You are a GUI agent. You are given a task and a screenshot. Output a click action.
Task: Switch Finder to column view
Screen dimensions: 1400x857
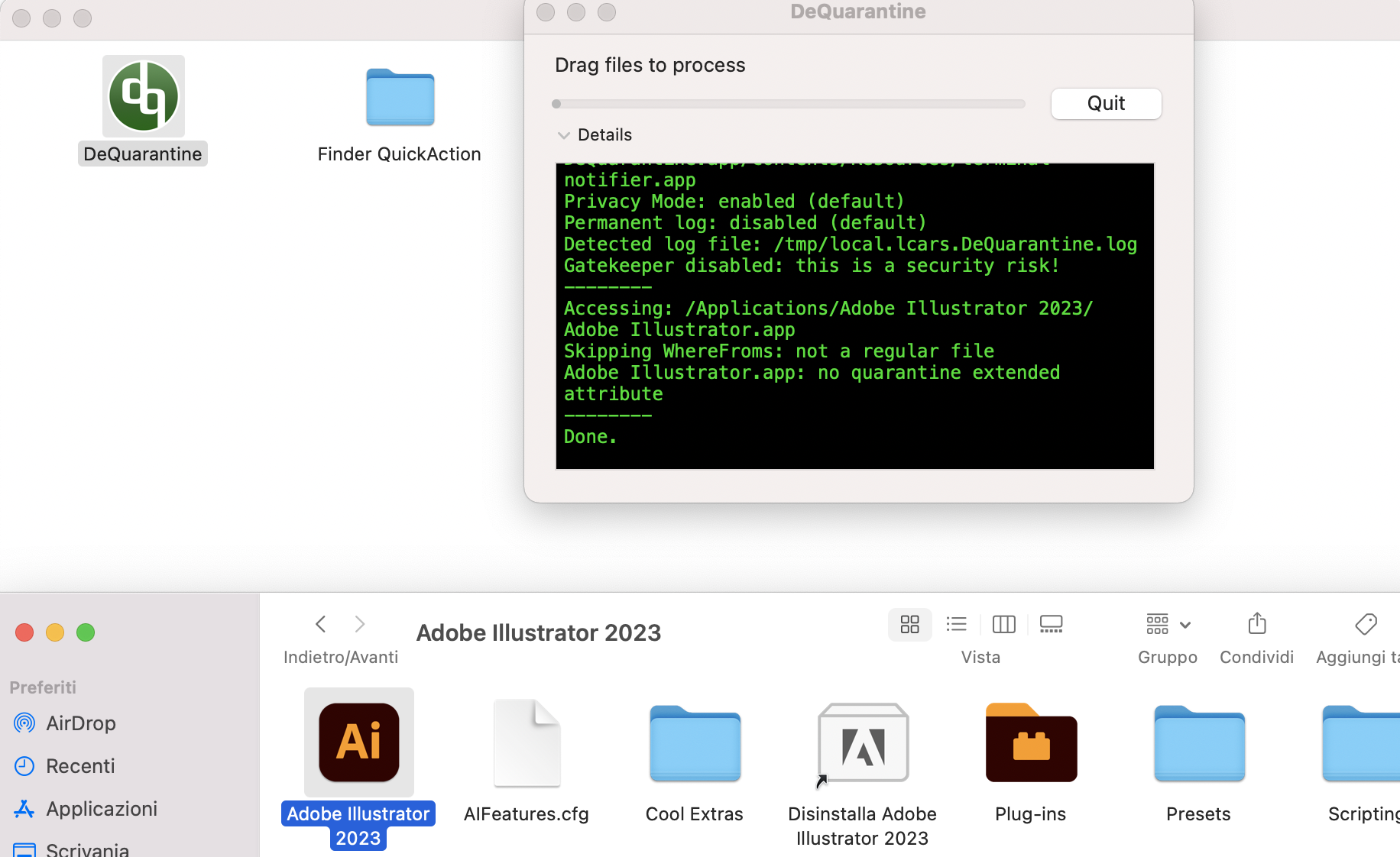pos(1003,625)
